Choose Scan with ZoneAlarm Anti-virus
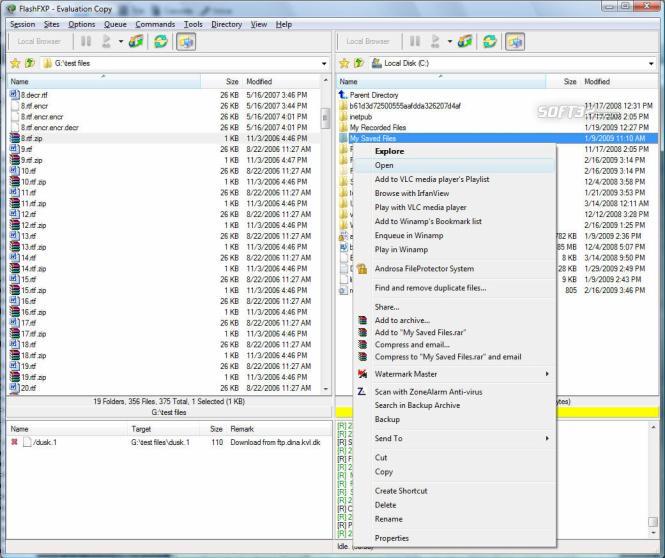 (454, 391)
